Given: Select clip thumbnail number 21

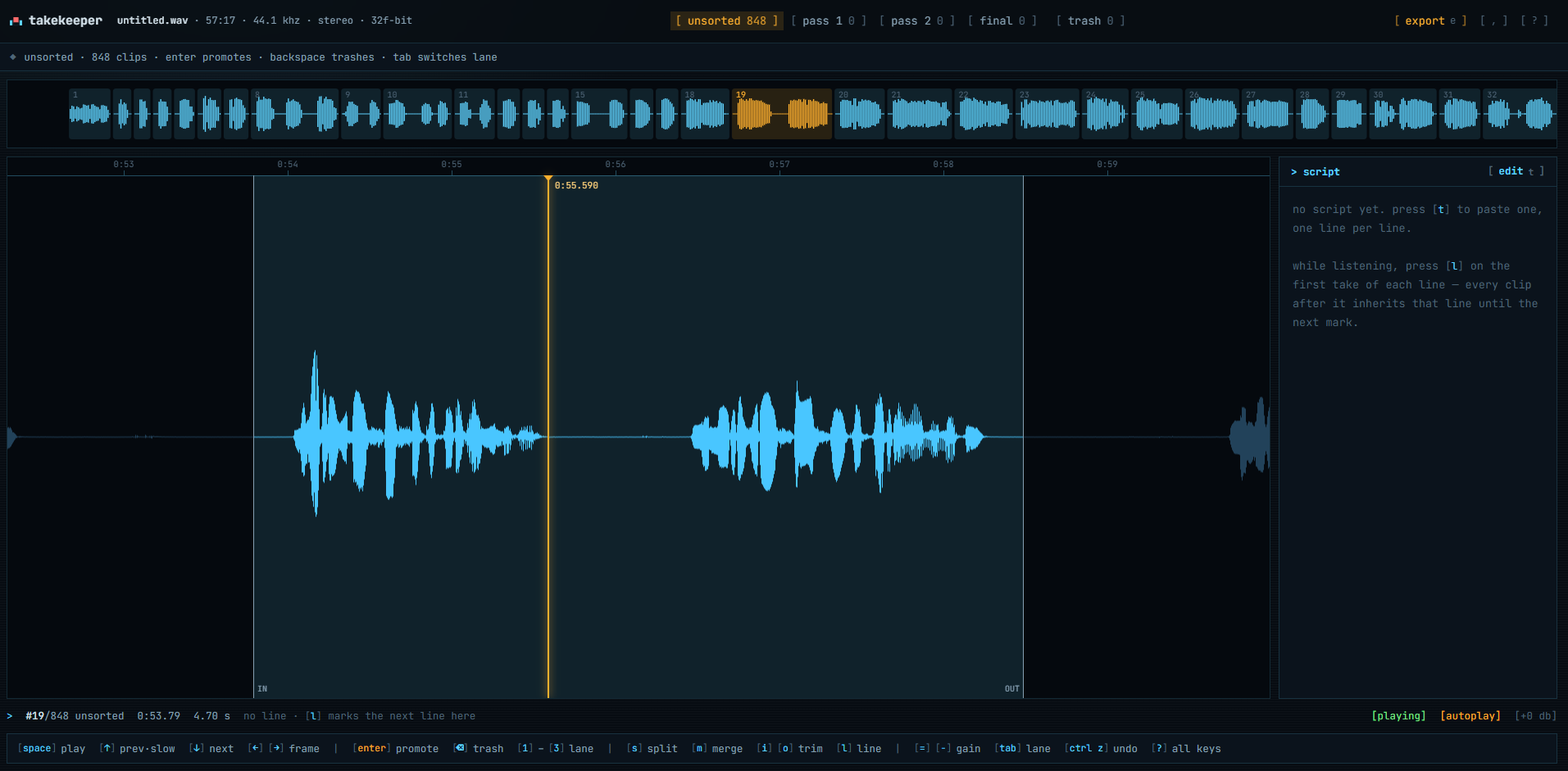Looking at the screenshot, I should coord(920,114).
